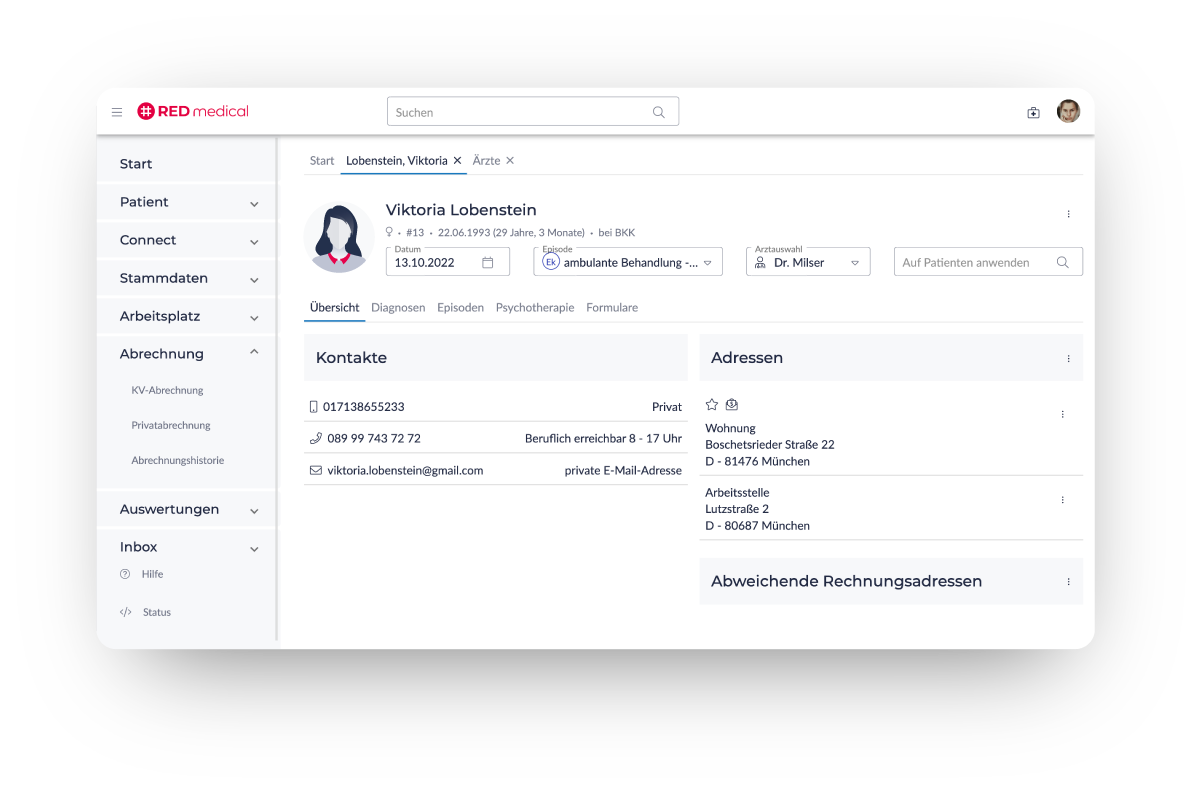Viewport: 1200px width, 792px height.
Task: Open the hamburger navigation menu
Action: click(117, 112)
